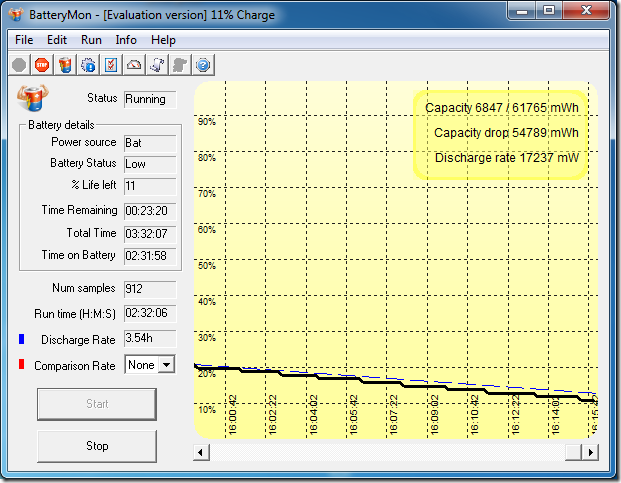Open the Help menu

pos(163,40)
